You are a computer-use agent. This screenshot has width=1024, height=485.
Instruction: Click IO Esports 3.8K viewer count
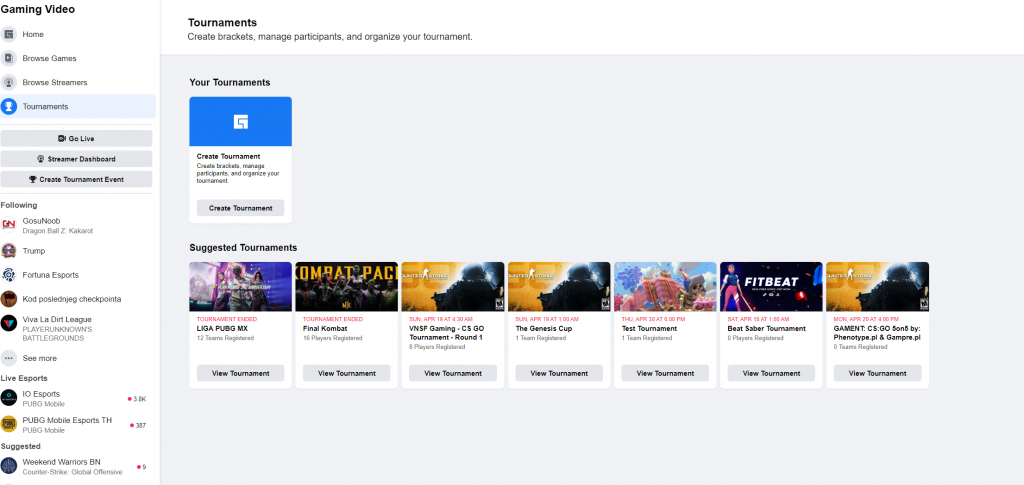point(137,399)
